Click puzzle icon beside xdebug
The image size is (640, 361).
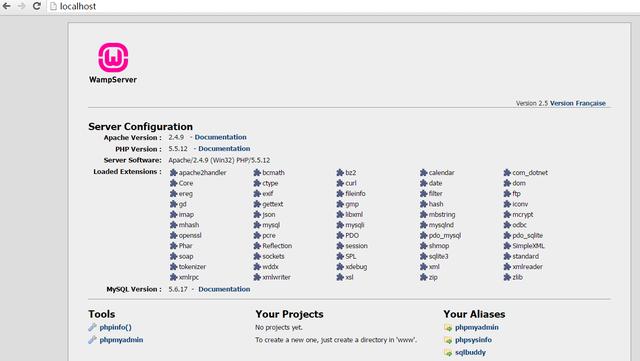click(x=340, y=267)
